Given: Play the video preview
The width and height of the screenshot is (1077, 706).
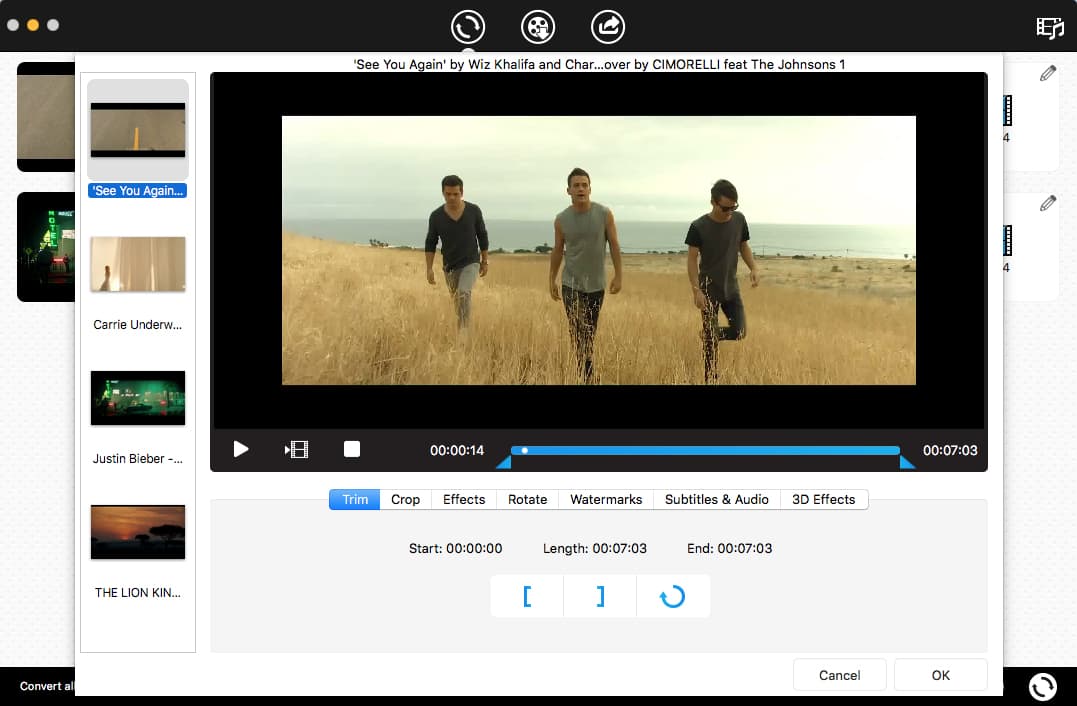Looking at the screenshot, I should [x=240, y=449].
